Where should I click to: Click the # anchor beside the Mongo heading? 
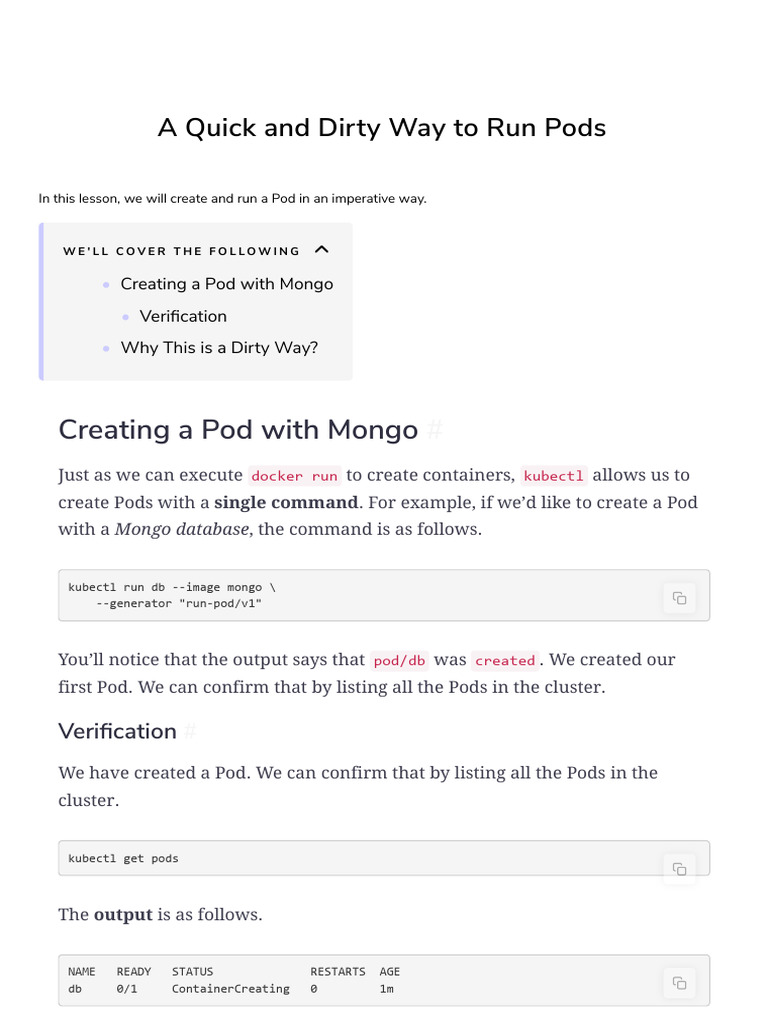pyautogui.click(x=434, y=430)
